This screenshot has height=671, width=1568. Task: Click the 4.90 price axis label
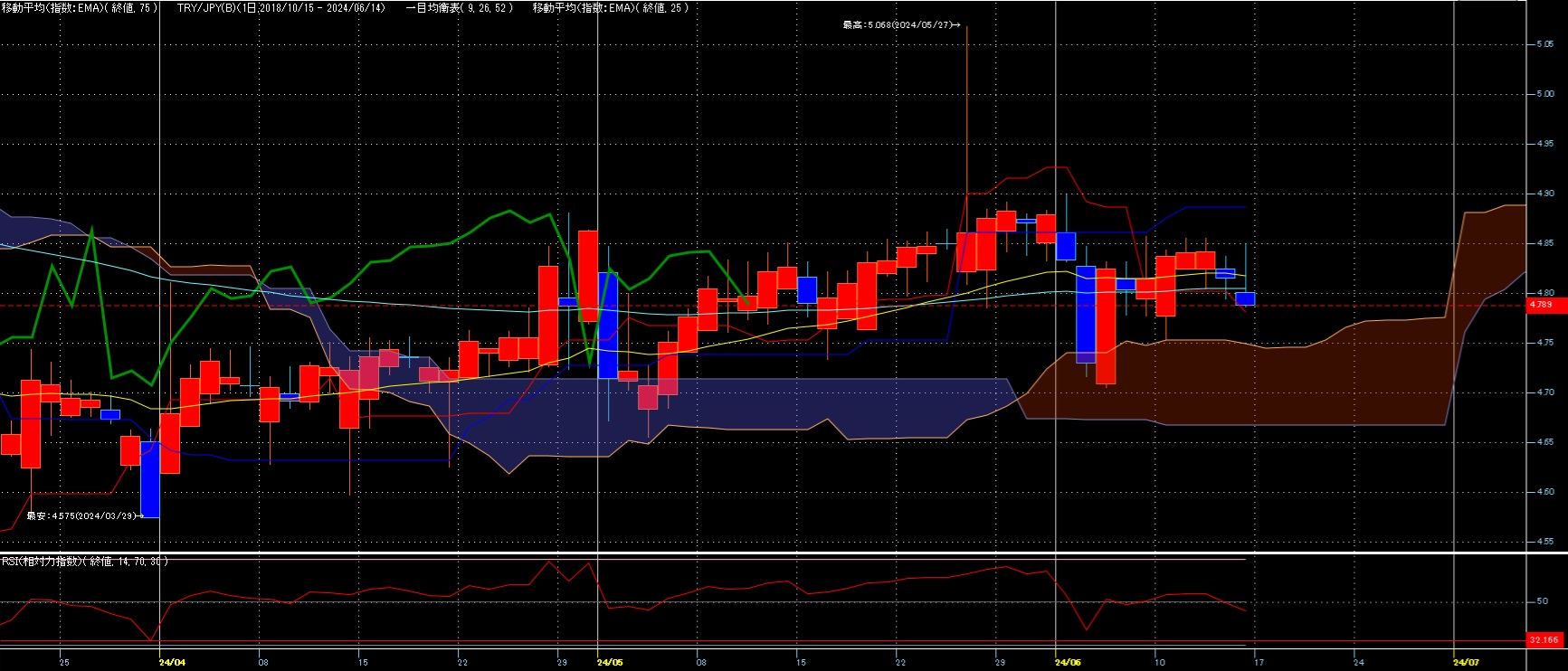1544,194
